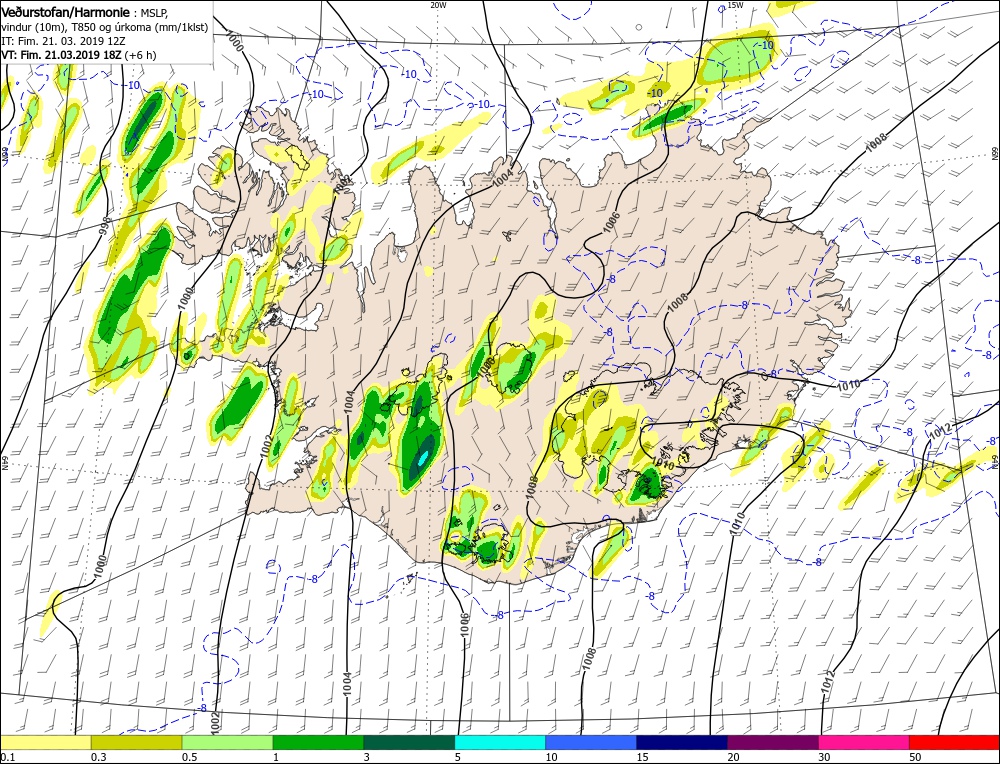Viewport: 1000px width, 764px height.
Task: Click the "30" legend value under color bar
Action: 823,756
